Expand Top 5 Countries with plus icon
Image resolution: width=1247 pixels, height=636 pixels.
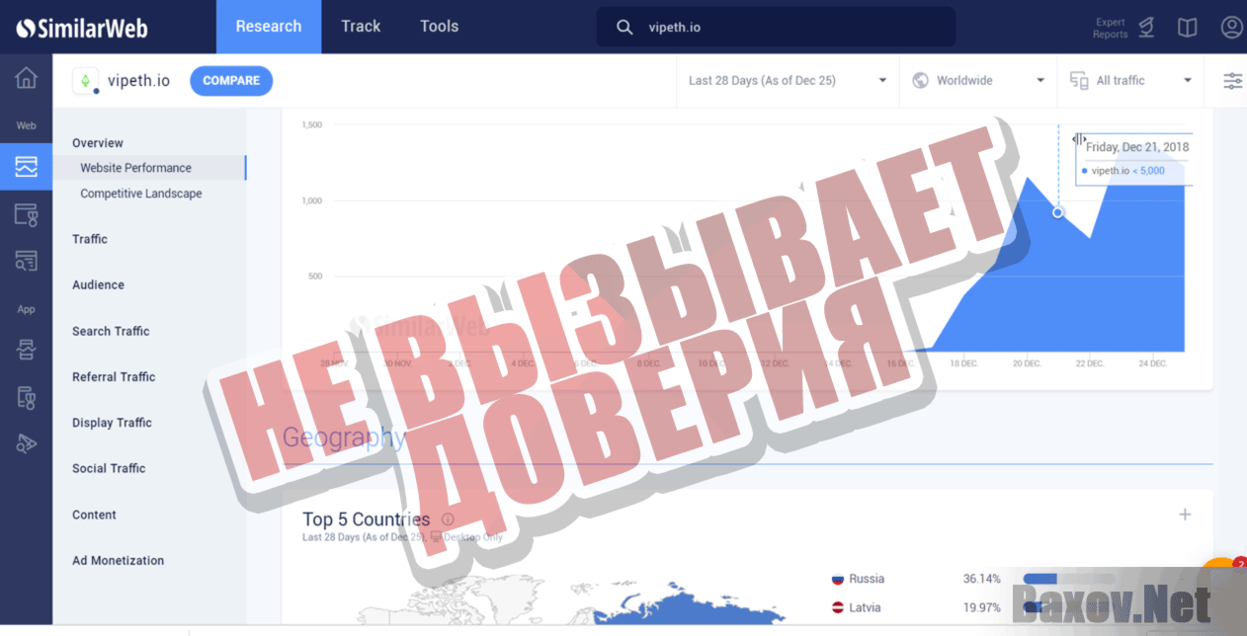point(1185,514)
